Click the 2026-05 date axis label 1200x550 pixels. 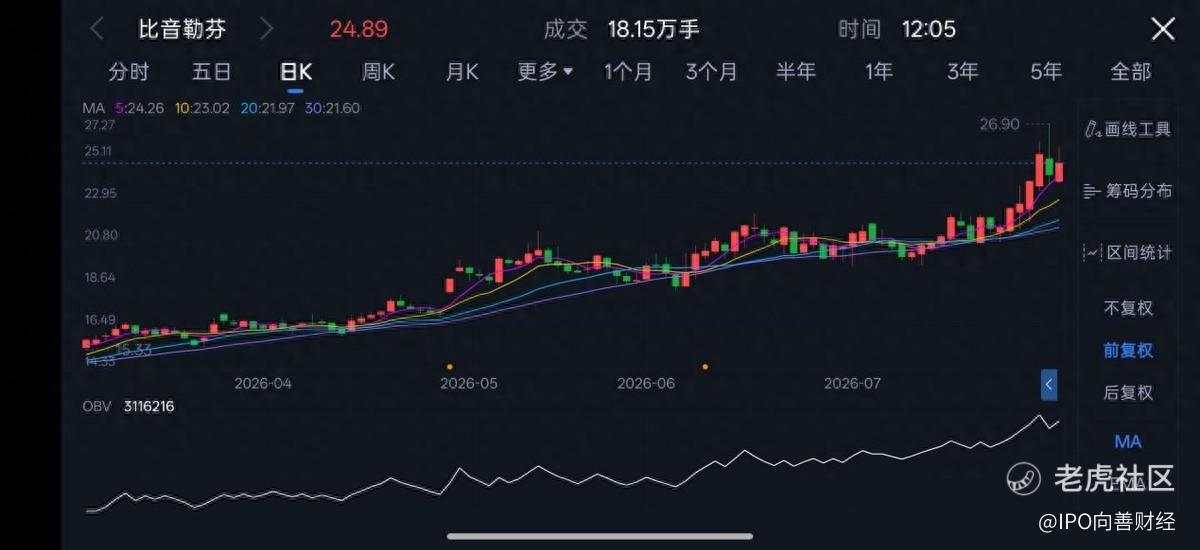pos(469,383)
